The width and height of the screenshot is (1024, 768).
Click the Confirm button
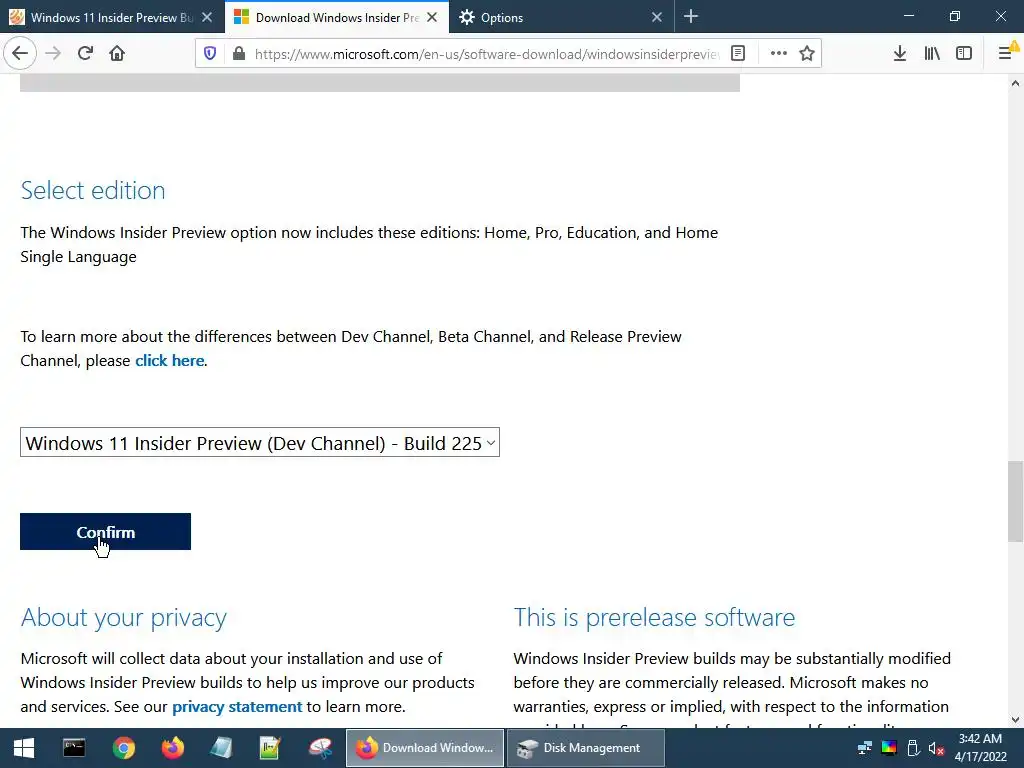(x=106, y=532)
